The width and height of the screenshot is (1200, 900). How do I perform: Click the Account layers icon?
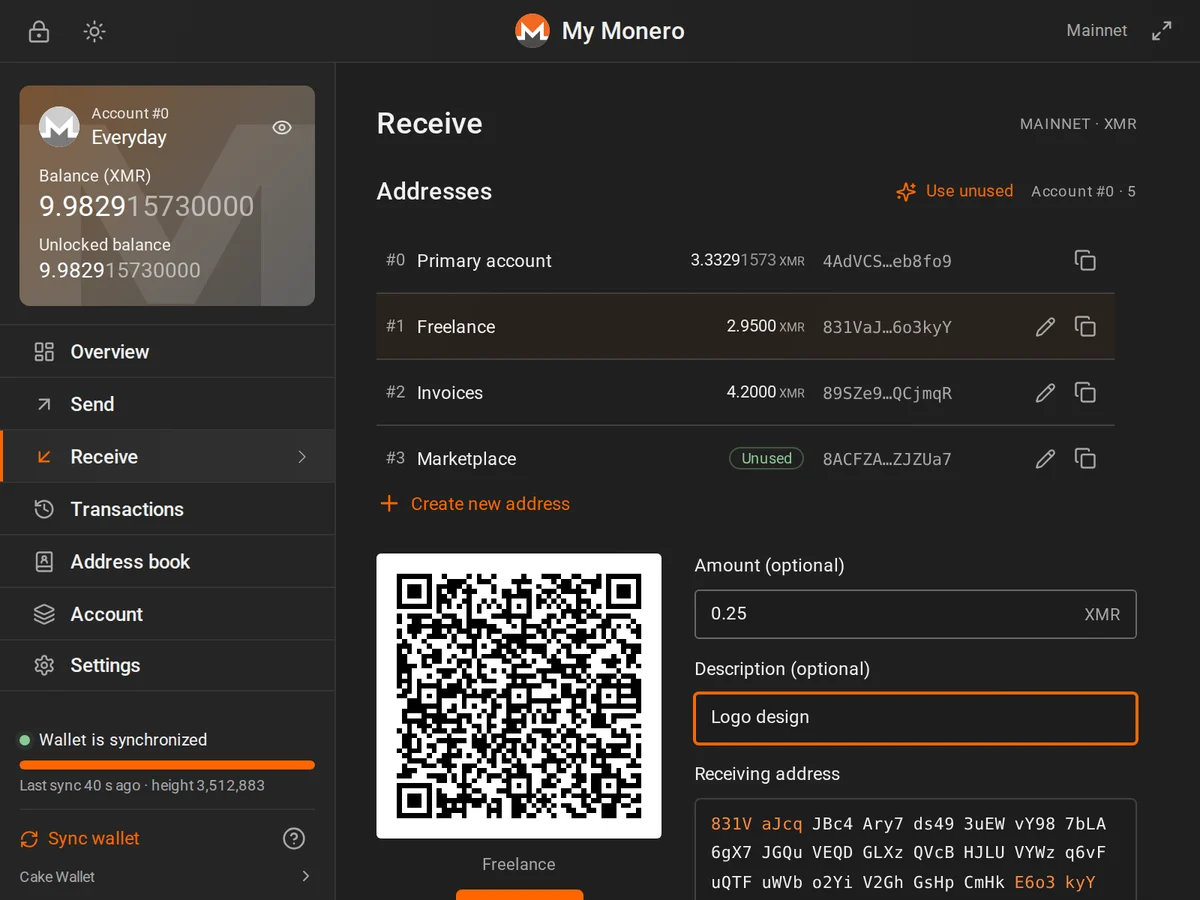44,614
